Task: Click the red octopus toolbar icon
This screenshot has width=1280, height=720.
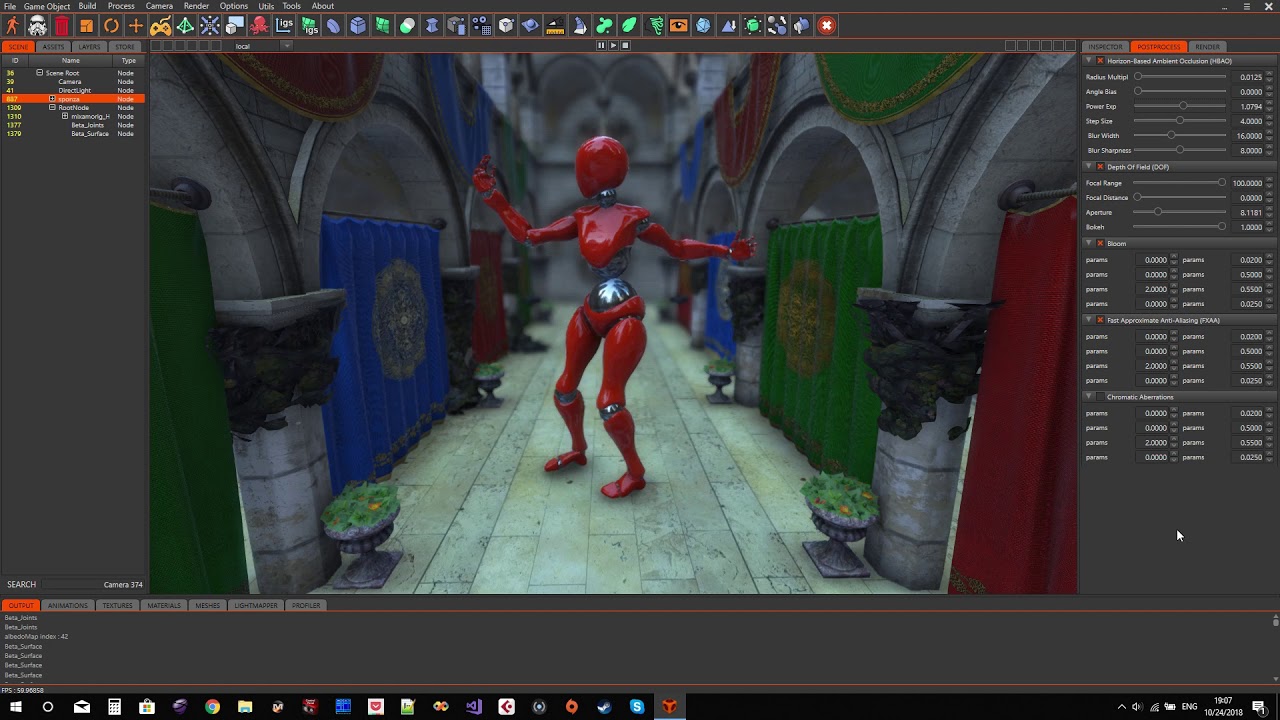Action: coord(259,25)
